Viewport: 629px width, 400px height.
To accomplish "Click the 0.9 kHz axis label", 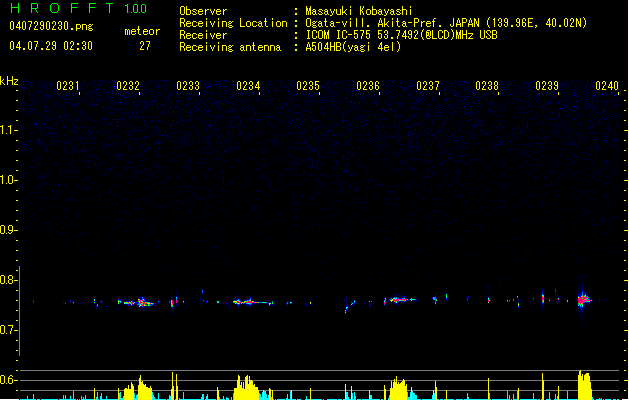I will 8,230.
